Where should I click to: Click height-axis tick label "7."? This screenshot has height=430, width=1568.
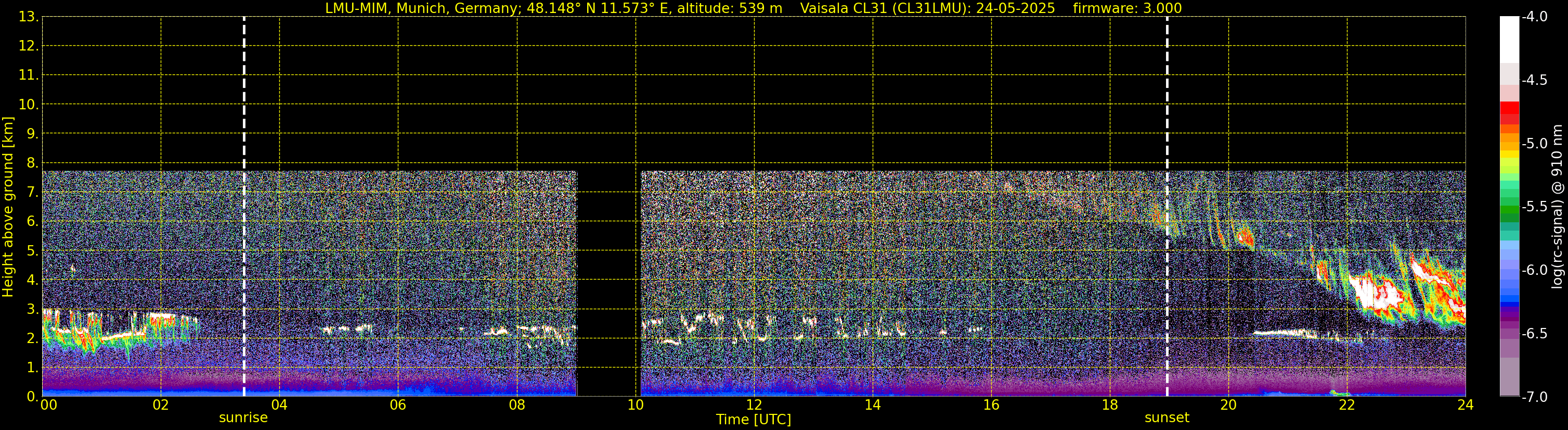tap(32, 192)
